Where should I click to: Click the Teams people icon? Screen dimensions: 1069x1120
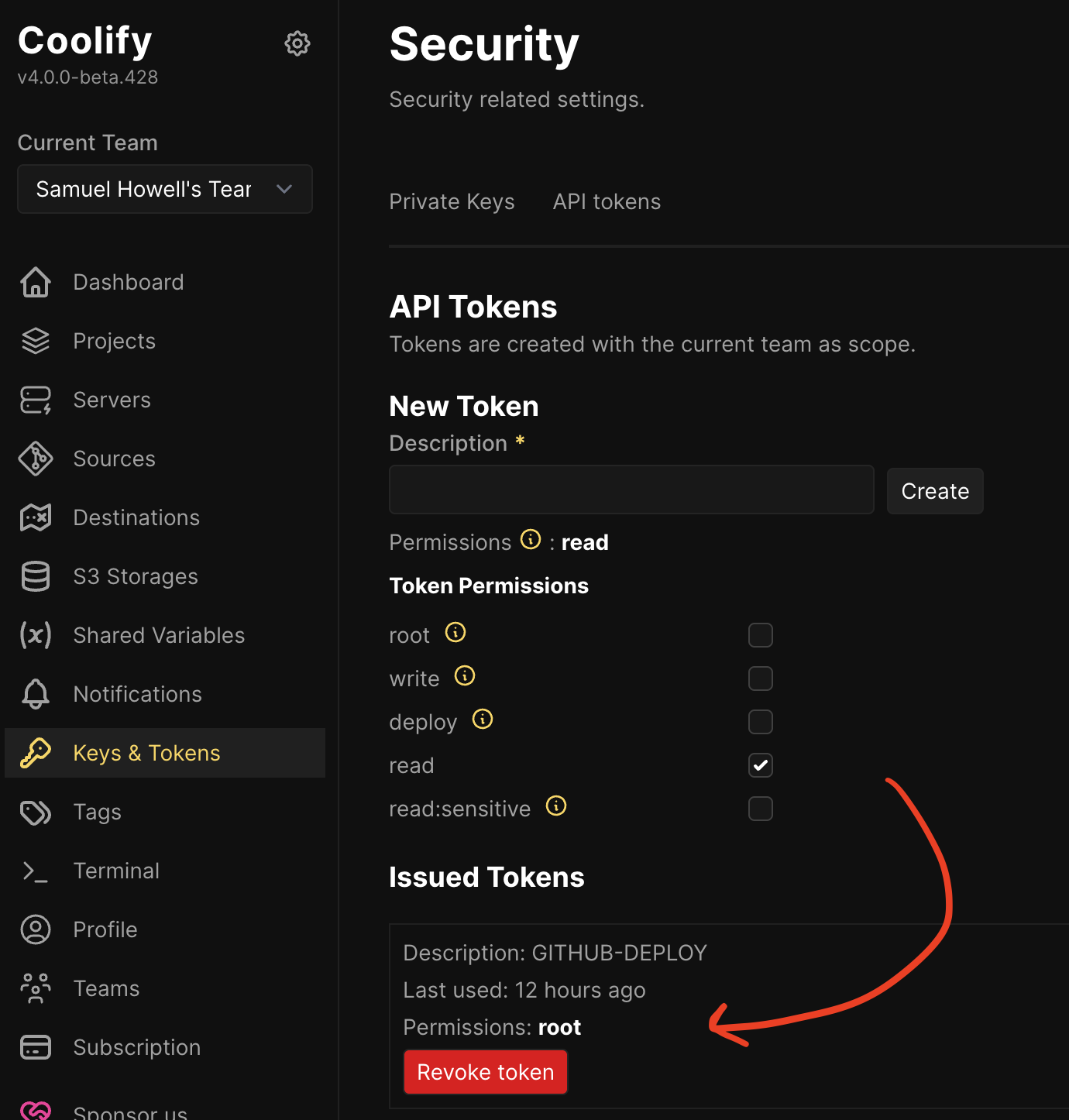36,988
